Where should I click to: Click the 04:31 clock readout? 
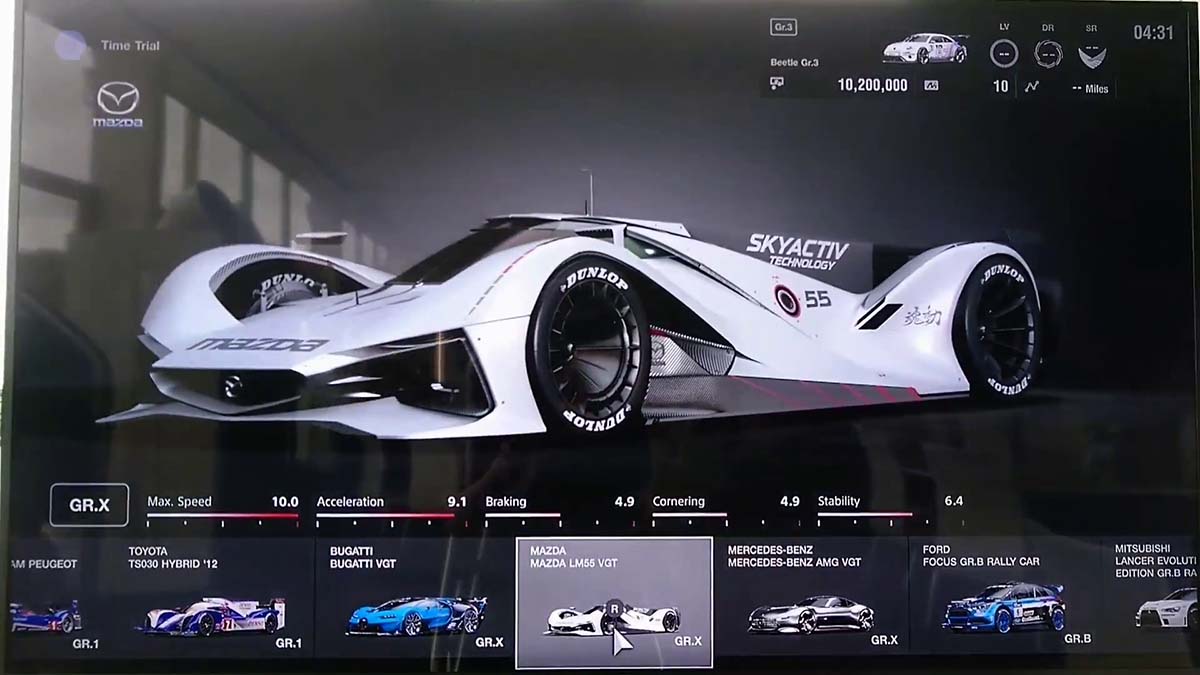(x=1153, y=33)
